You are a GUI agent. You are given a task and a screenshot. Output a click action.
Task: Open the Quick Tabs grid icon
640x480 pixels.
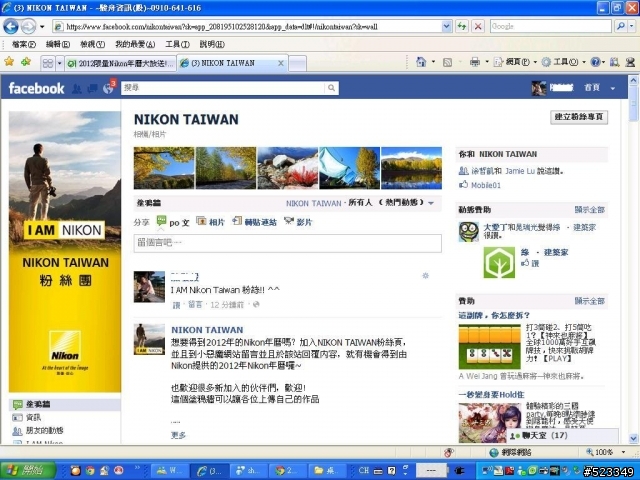pos(48,63)
